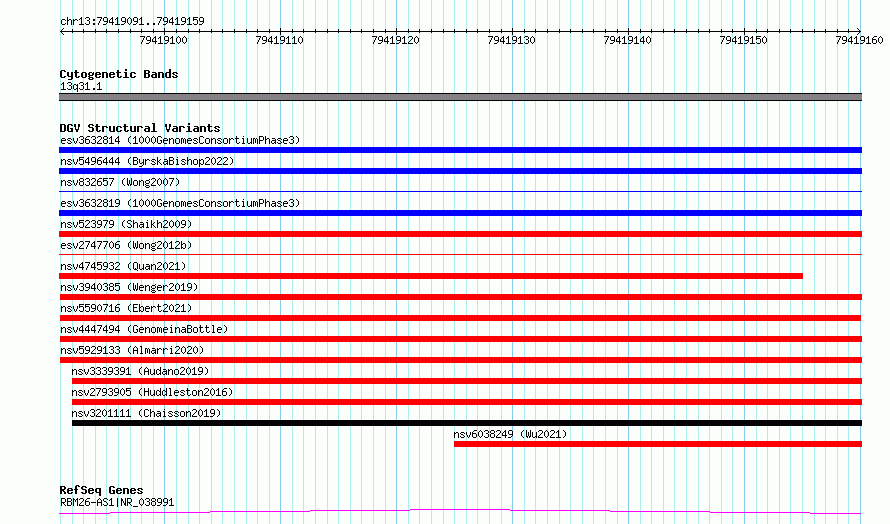Click ruler position 79419160
The width and height of the screenshot is (890, 524).
click(859, 40)
